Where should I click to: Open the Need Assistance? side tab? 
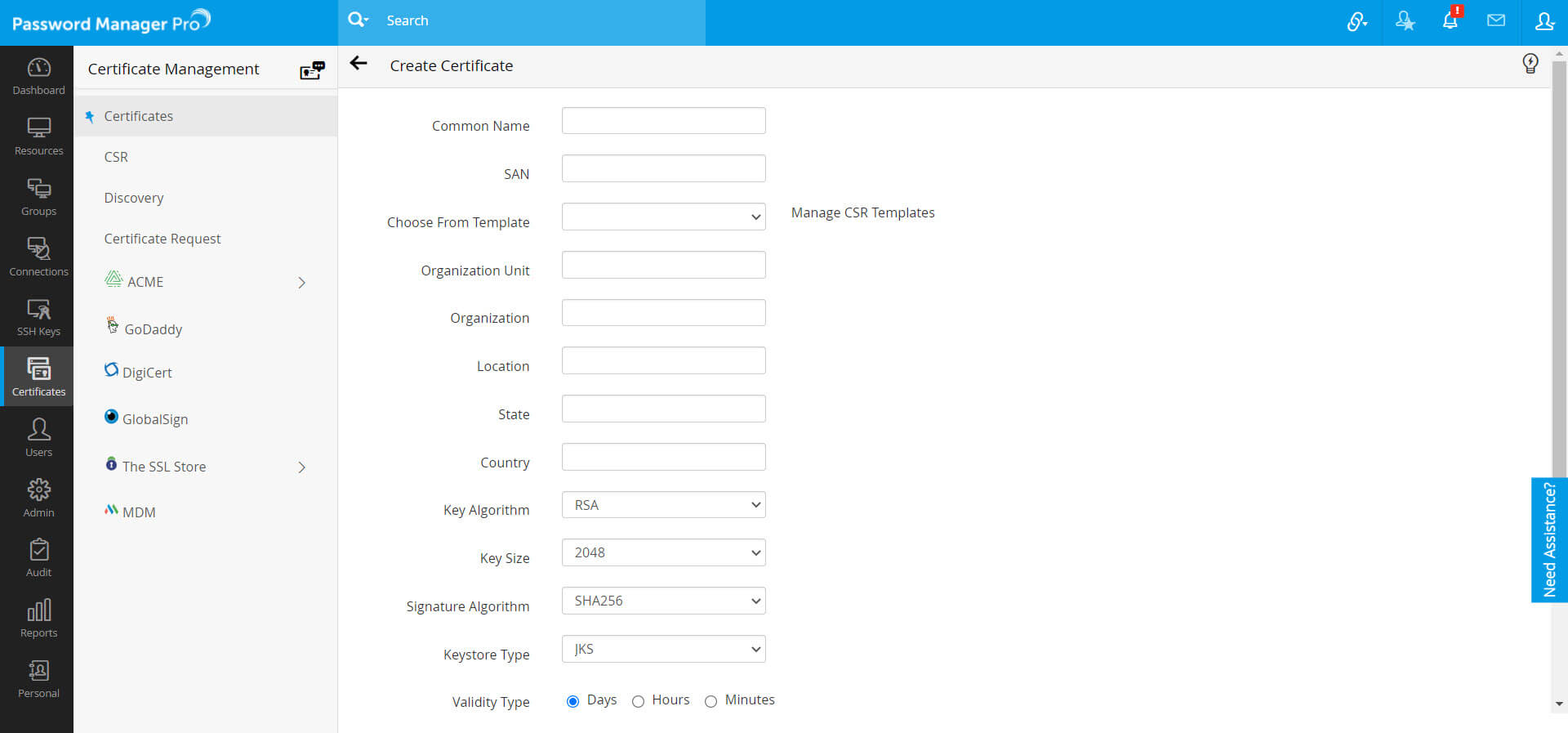[1549, 539]
